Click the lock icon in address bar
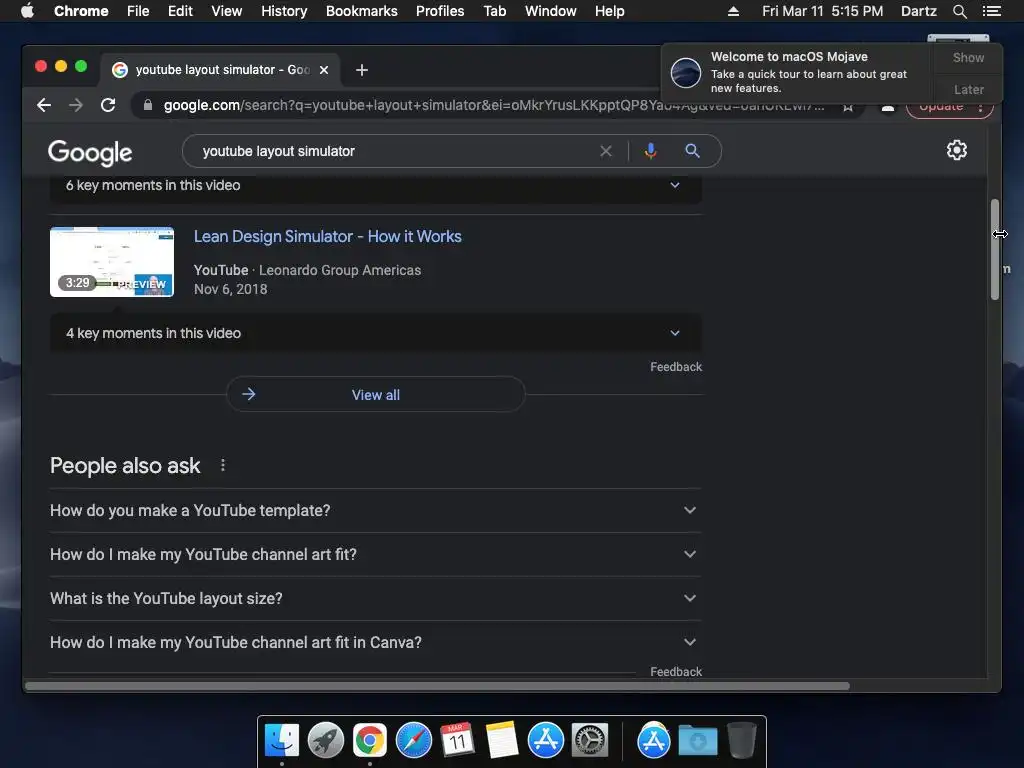The width and height of the screenshot is (1024, 768). (x=148, y=105)
